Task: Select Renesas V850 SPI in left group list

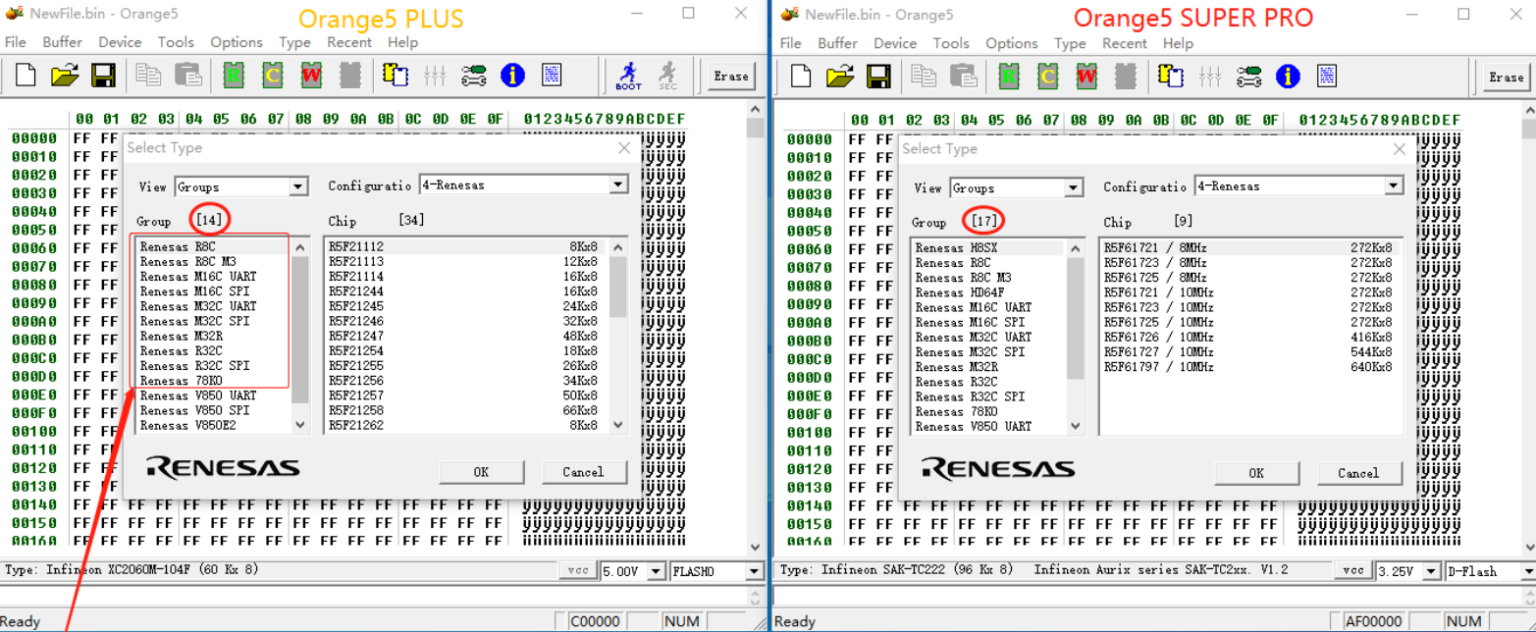Action: pyautogui.click(x=194, y=411)
